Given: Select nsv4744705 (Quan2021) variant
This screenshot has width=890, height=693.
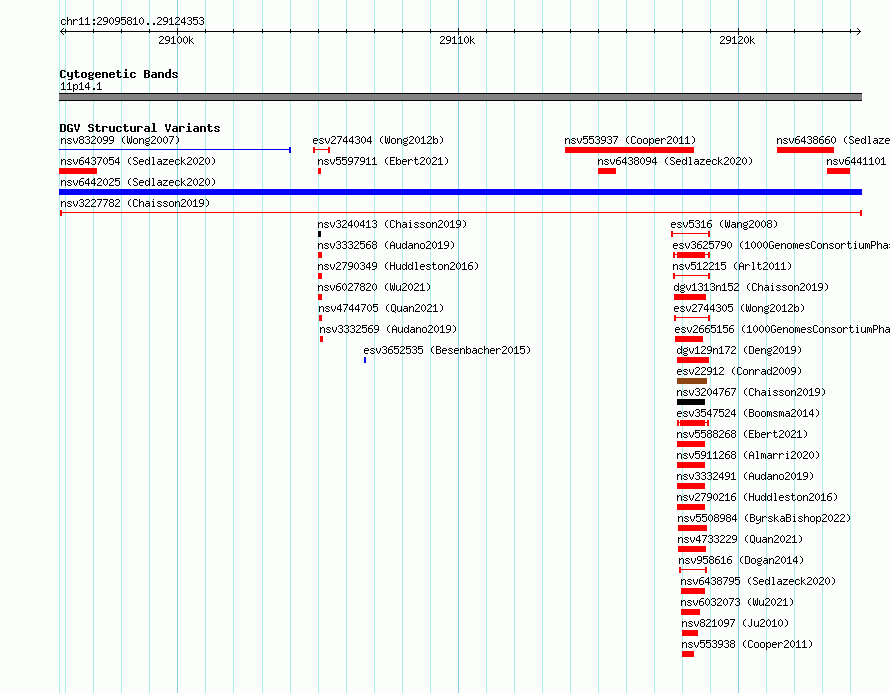Looking at the screenshot, I should (x=381, y=308).
